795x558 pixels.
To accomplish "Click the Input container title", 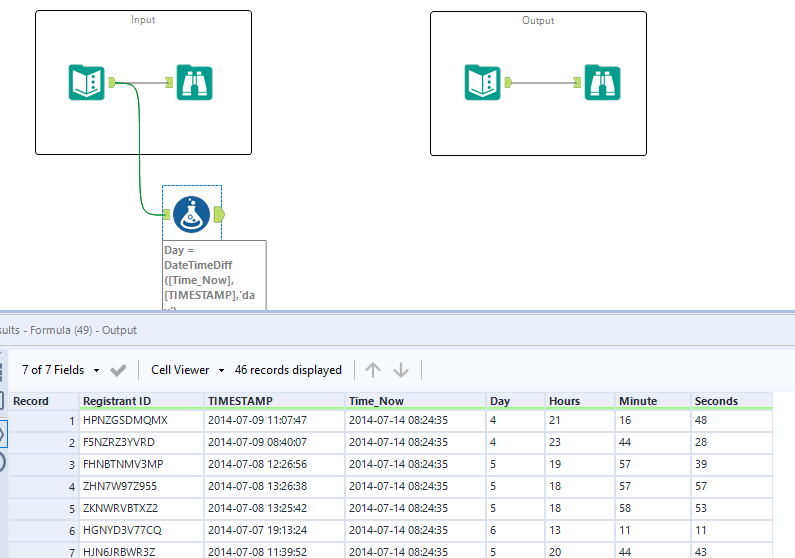I will [x=143, y=20].
